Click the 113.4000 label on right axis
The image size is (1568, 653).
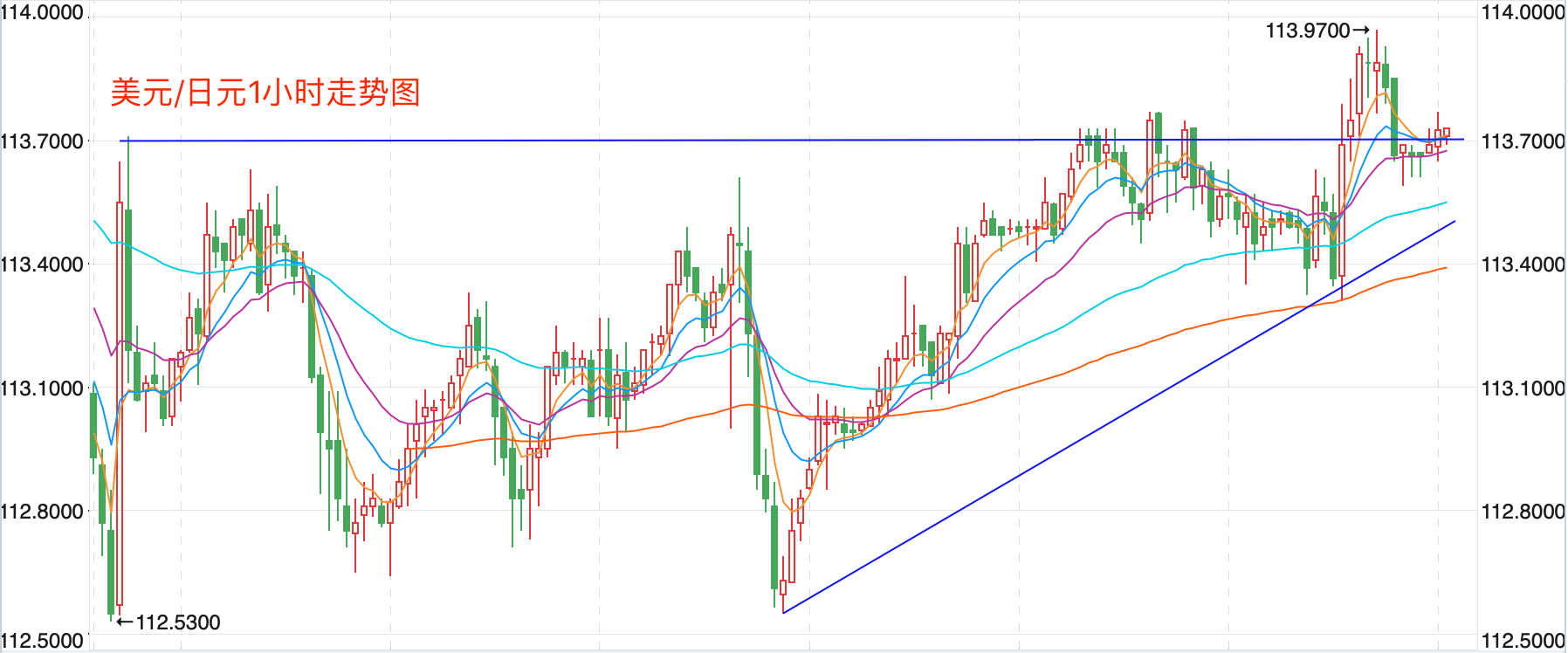pyautogui.click(x=1523, y=265)
